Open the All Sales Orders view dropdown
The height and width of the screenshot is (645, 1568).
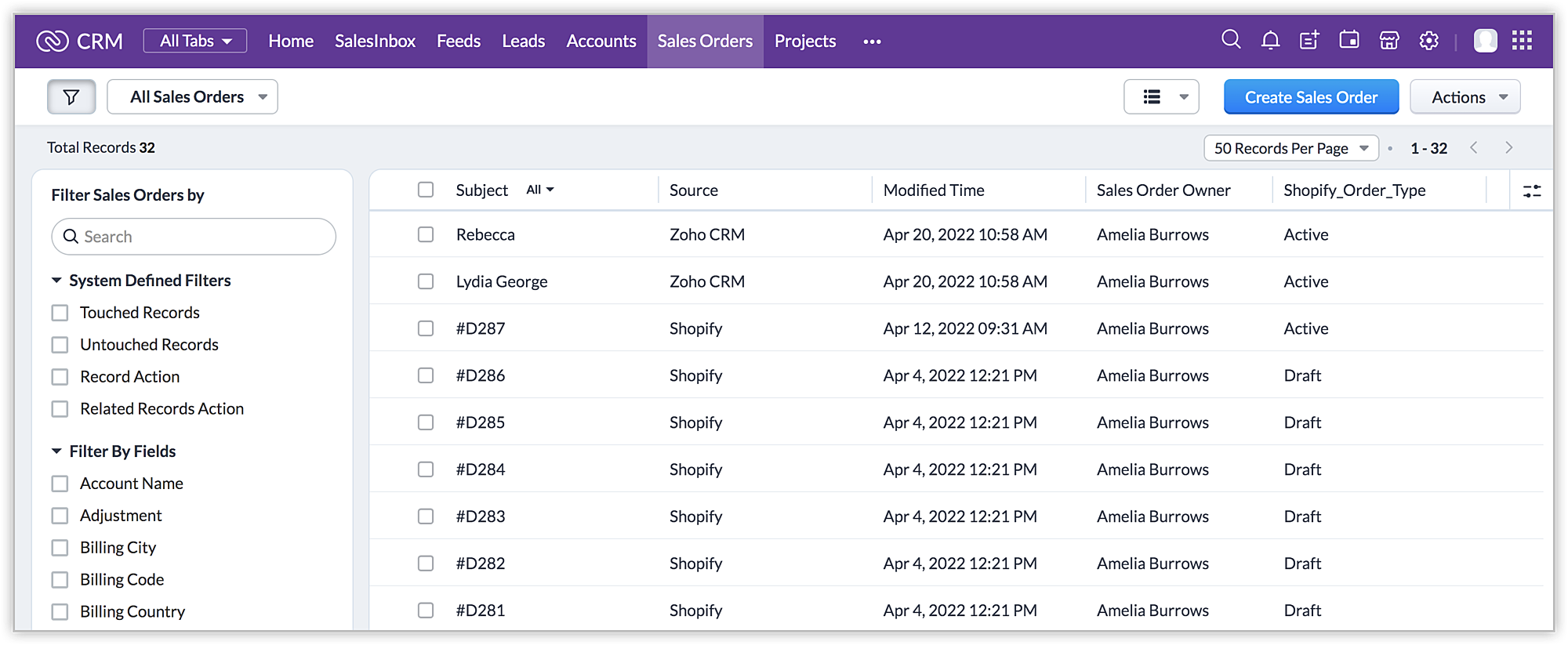[x=192, y=97]
